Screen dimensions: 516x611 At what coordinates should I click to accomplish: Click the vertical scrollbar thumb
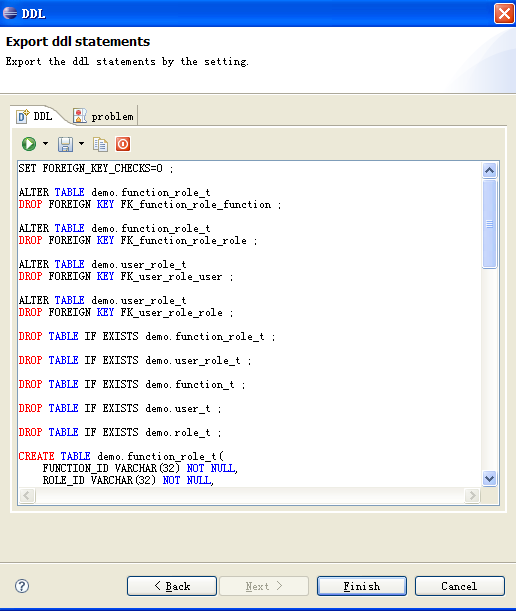click(x=489, y=224)
